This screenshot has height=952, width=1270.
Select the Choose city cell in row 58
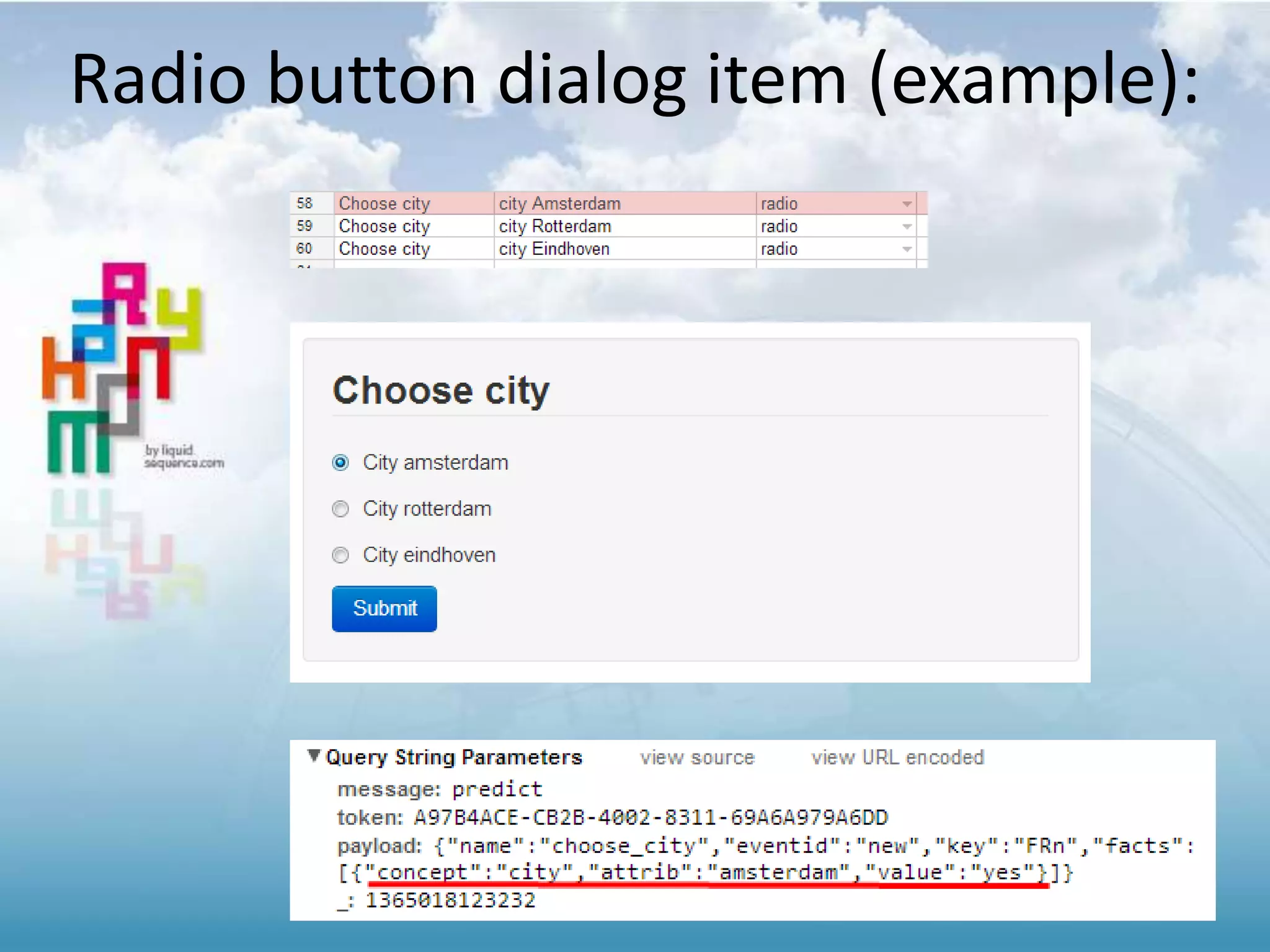414,203
